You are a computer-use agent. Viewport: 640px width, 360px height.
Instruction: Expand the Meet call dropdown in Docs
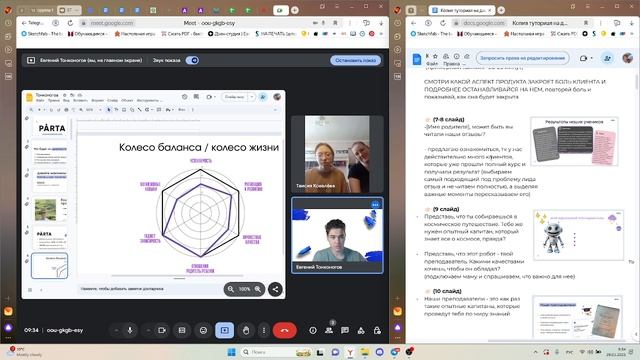tap(592, 58)
